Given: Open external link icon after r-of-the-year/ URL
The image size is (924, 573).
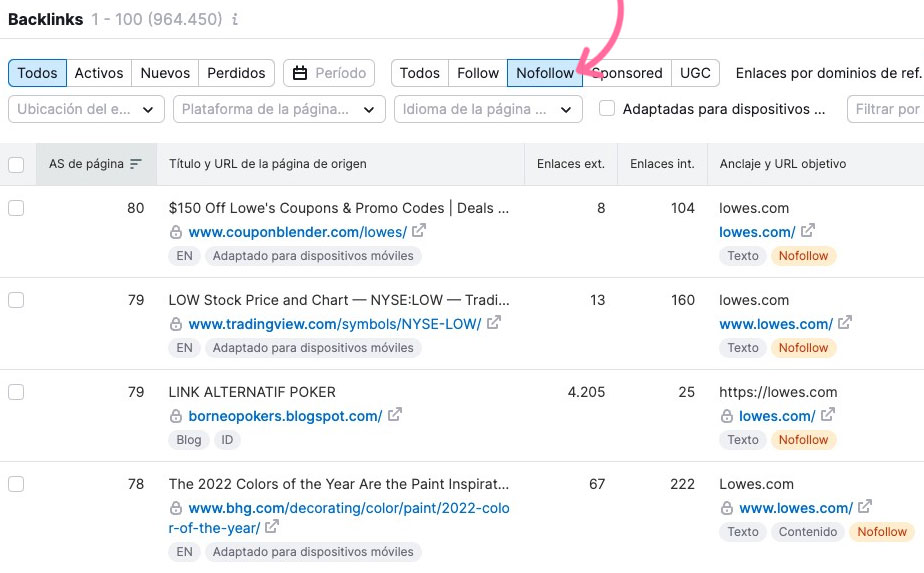Looking at the screenshot, I should 271,528.
